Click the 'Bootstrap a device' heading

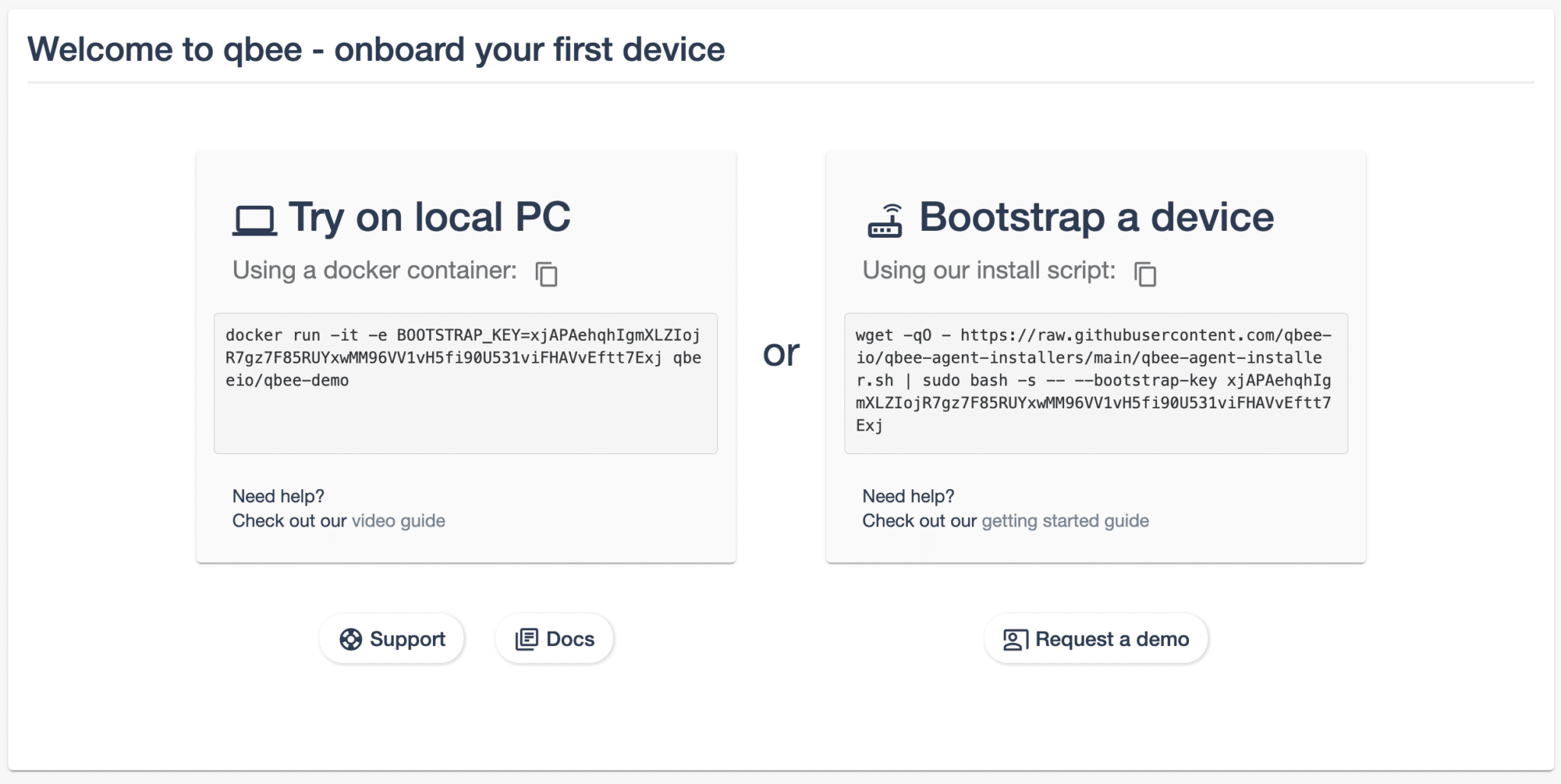click(x=1096, y=218)
